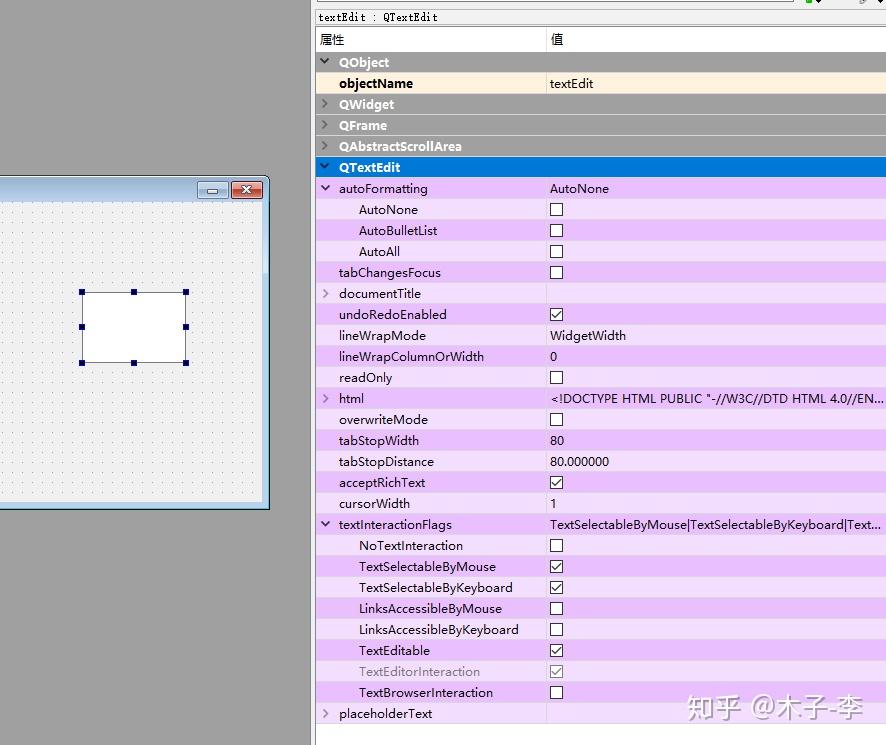Screen dimensions: 886x745
Task: Open lineWrapMode WidgetWidth value
Action: click(716, 336)
